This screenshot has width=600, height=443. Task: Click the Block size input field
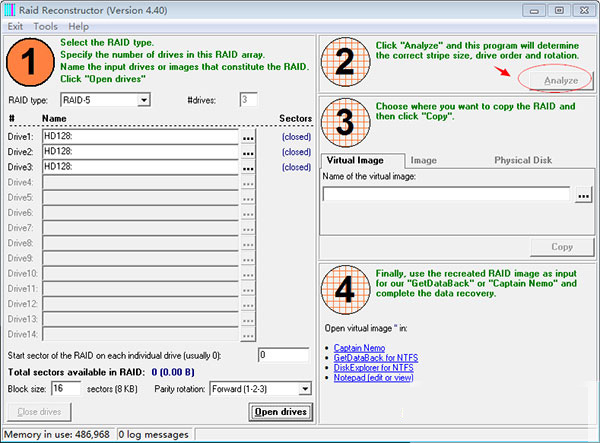click(x=66, y=388)
